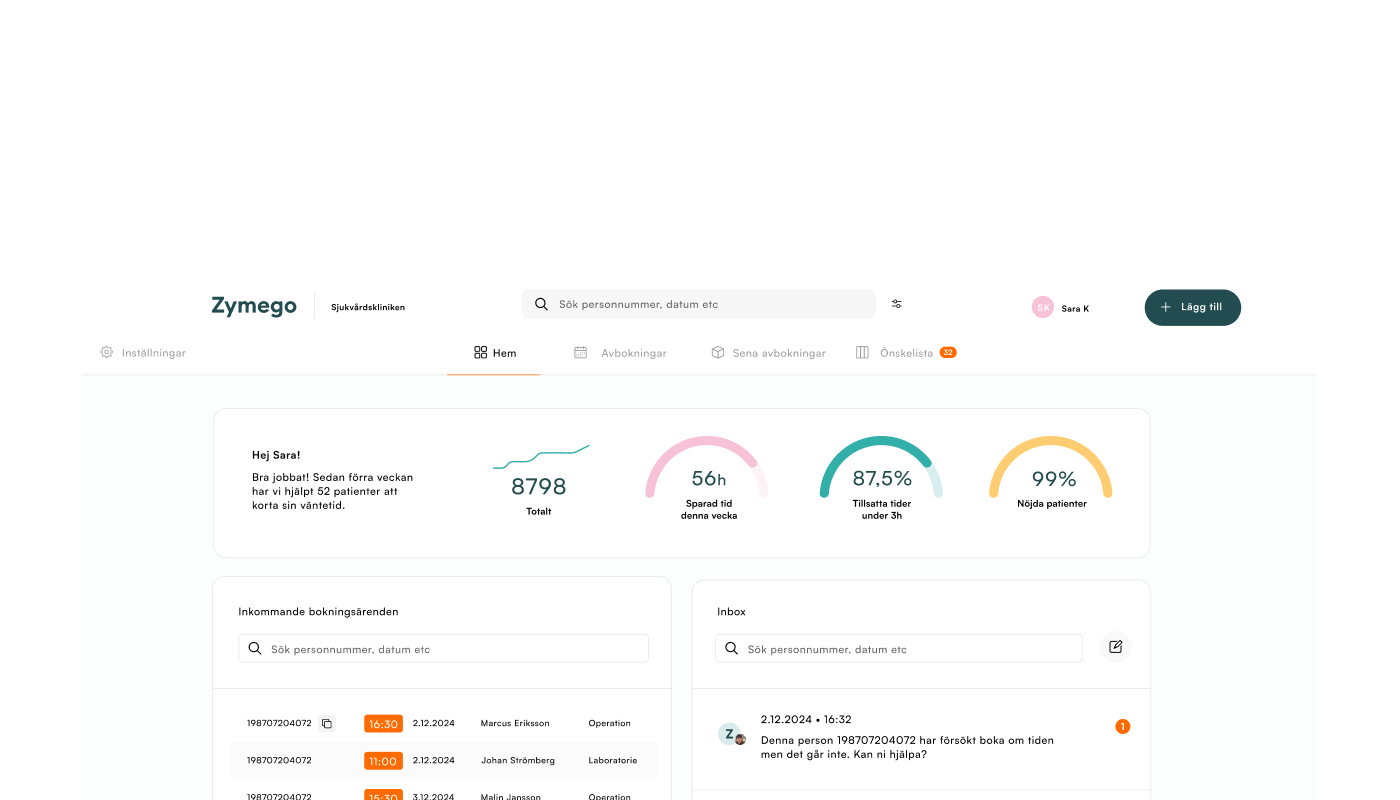Viewport: 1400px width, 800px height.
Task: Click the Sjukvårdskliniken clinic label
Action: pyautogui.click(x=368, y=307)
